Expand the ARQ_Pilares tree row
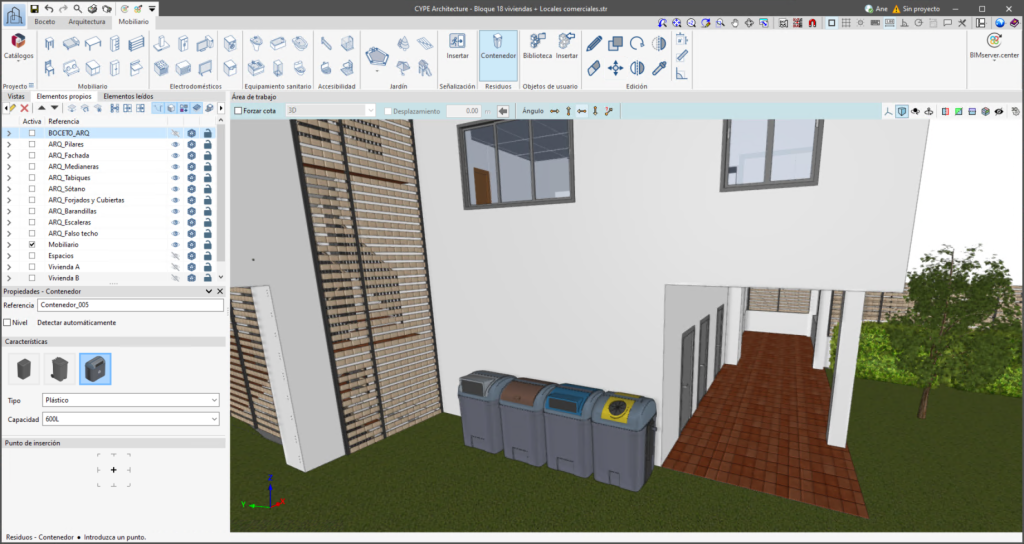The image size is (1024, 544). point(9,144)
